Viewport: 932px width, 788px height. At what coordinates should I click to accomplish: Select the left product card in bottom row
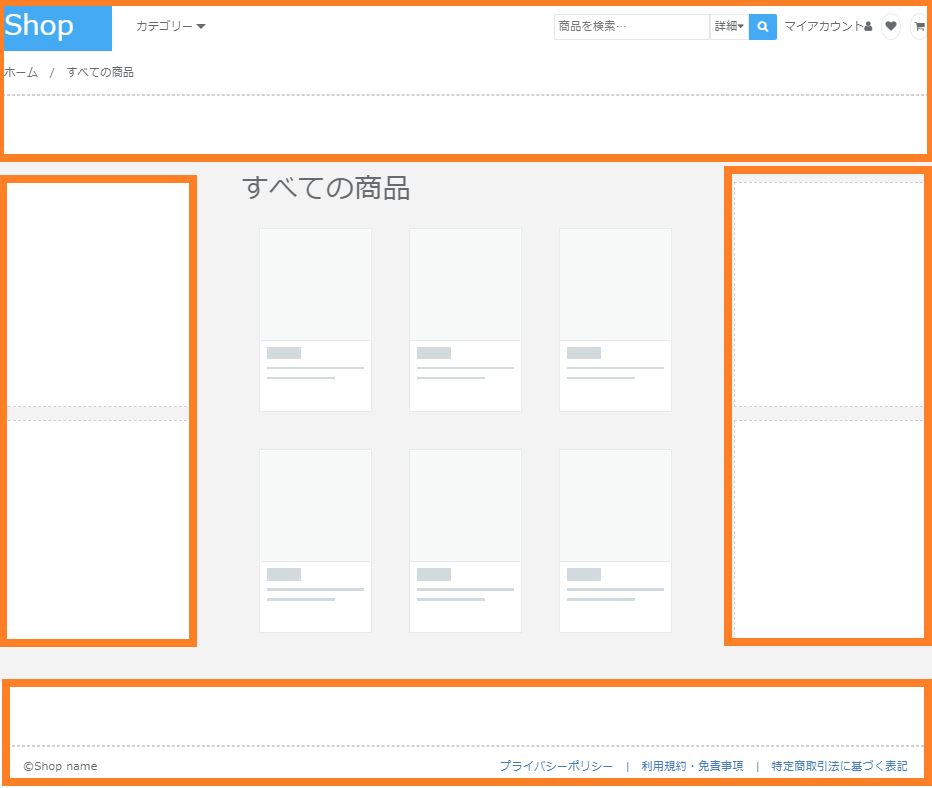point(315,540)
